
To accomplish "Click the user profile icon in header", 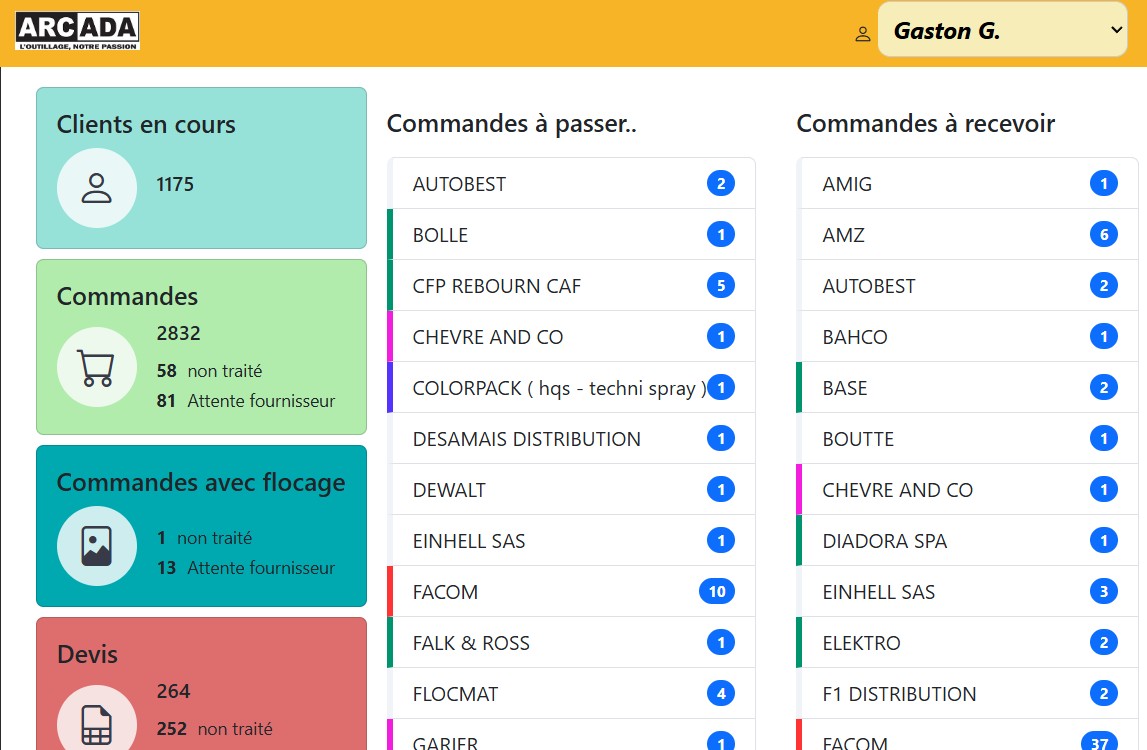I will (x=863, y=33).
